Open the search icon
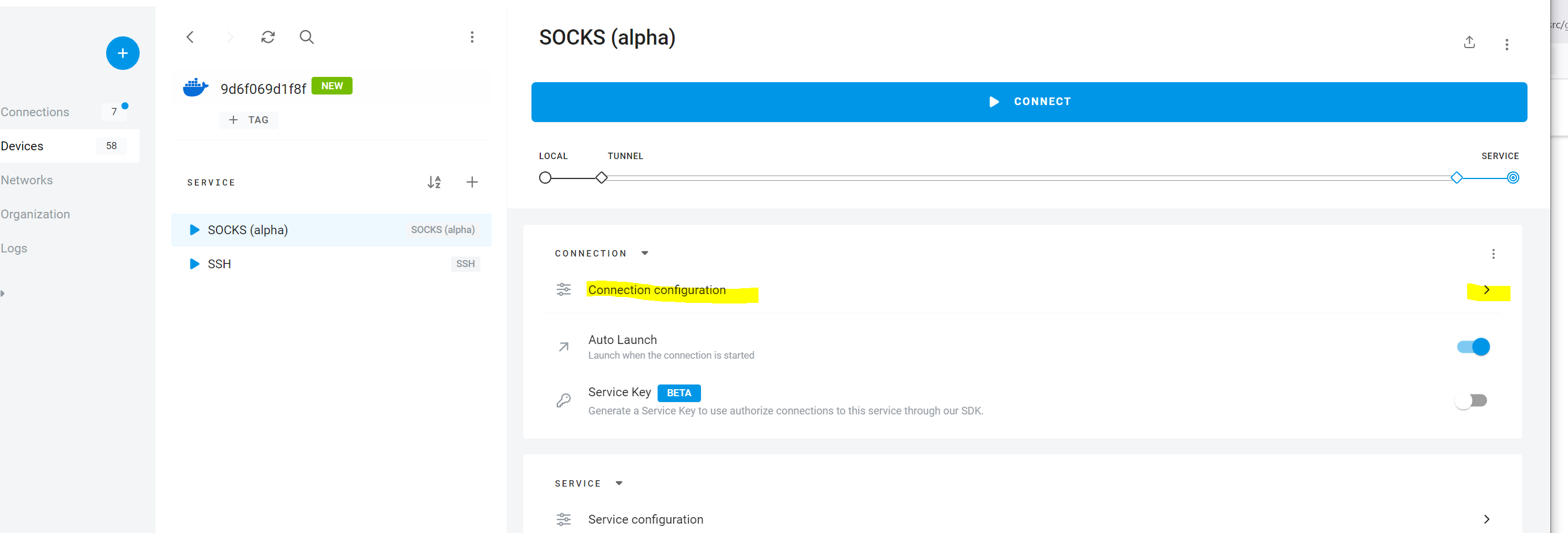 pos(307,37)
